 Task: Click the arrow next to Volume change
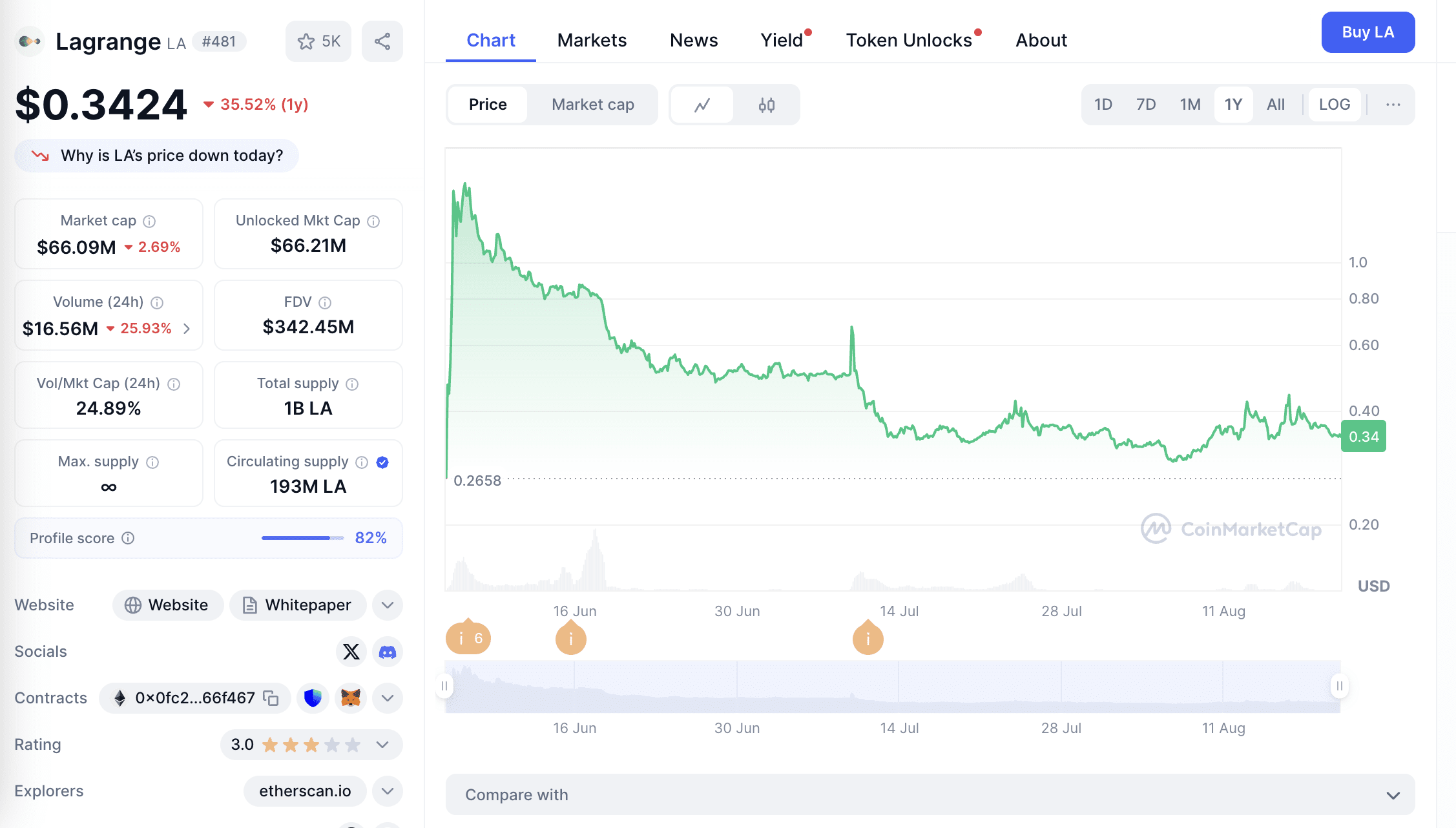pyautogui.click(x=187, y=329)
